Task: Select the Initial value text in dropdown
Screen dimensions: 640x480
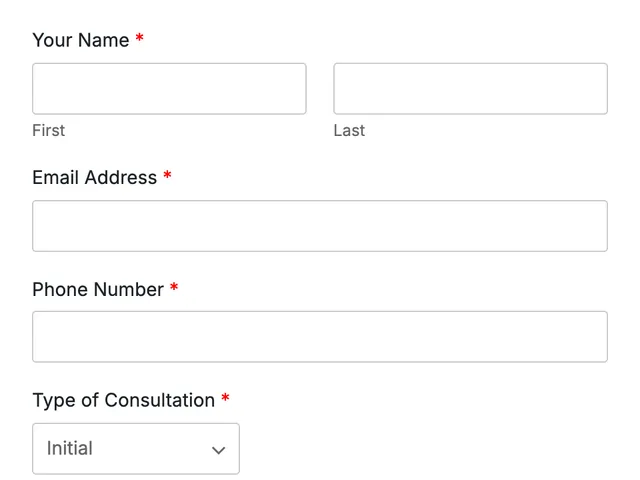Action: click(x=70, y=448)
